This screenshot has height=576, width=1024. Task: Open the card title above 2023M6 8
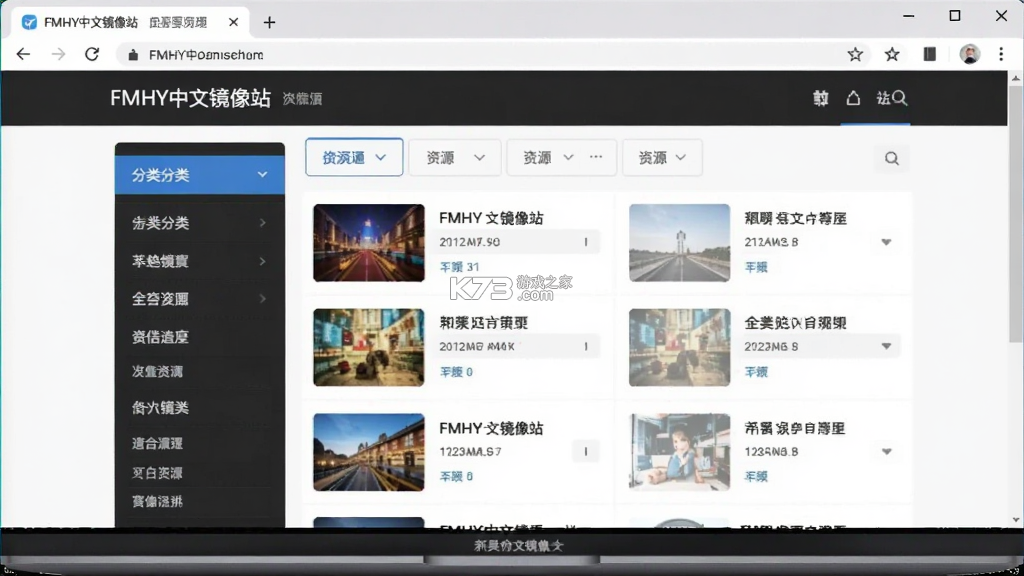tap(795, 323)
